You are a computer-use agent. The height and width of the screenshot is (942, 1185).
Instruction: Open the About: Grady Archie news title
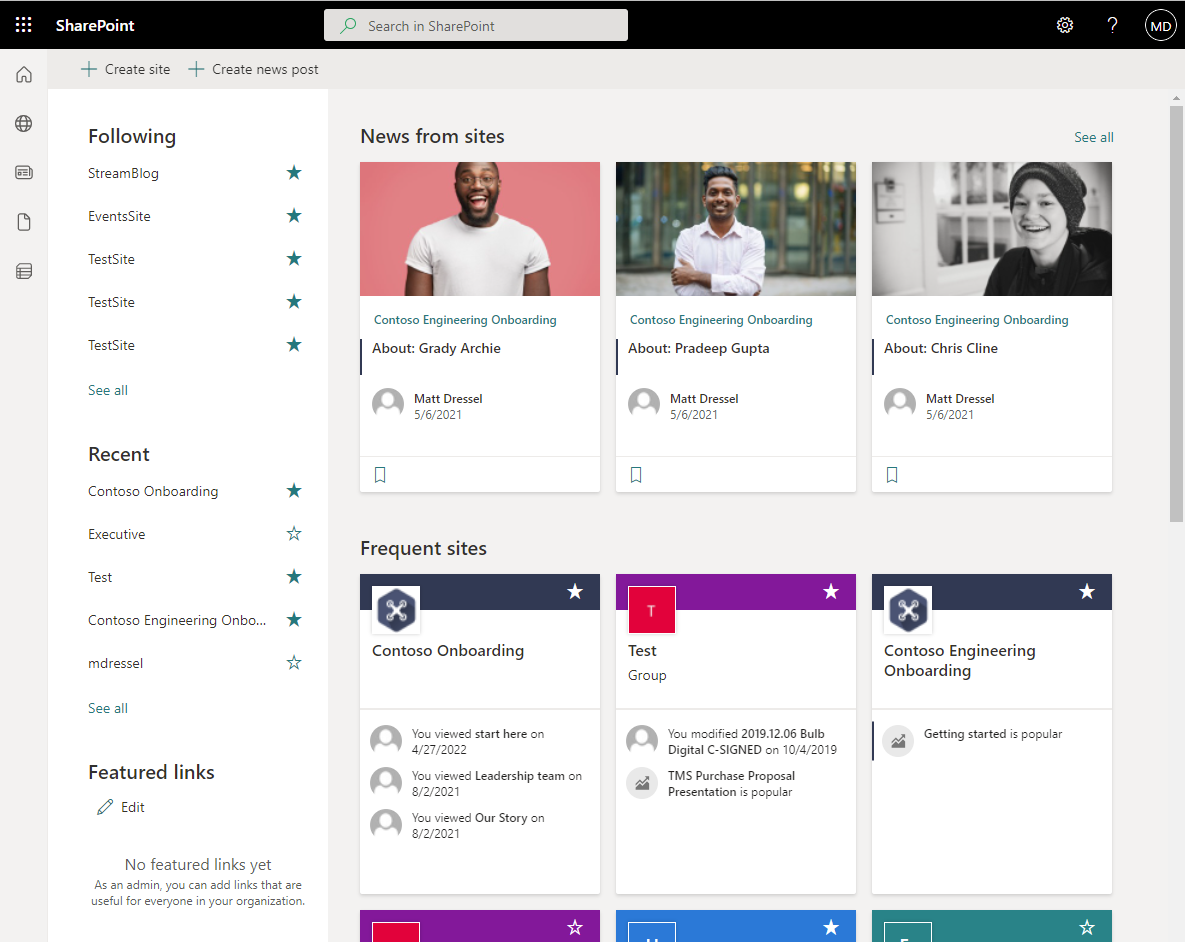436,348
